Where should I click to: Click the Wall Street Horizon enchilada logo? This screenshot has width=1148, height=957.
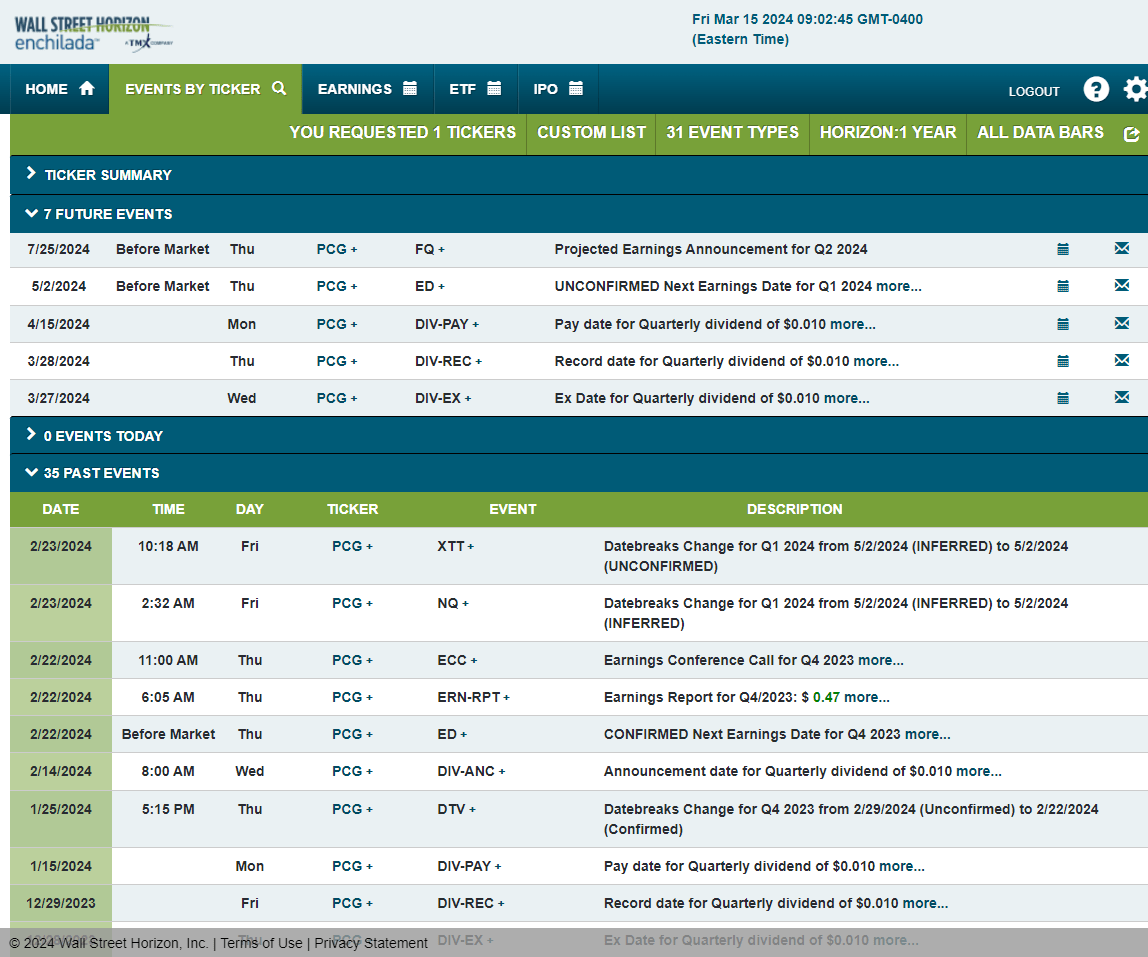point(92,32)
